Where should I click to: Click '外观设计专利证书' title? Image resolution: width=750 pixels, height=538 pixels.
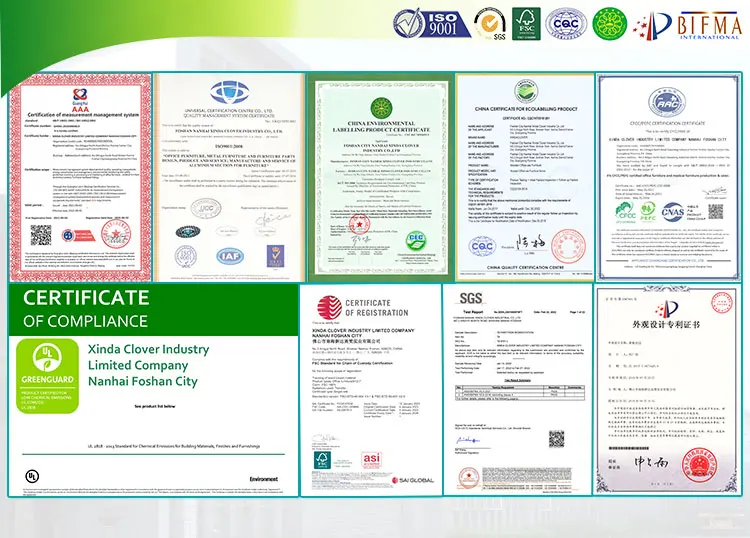click(x=666, y=324)
